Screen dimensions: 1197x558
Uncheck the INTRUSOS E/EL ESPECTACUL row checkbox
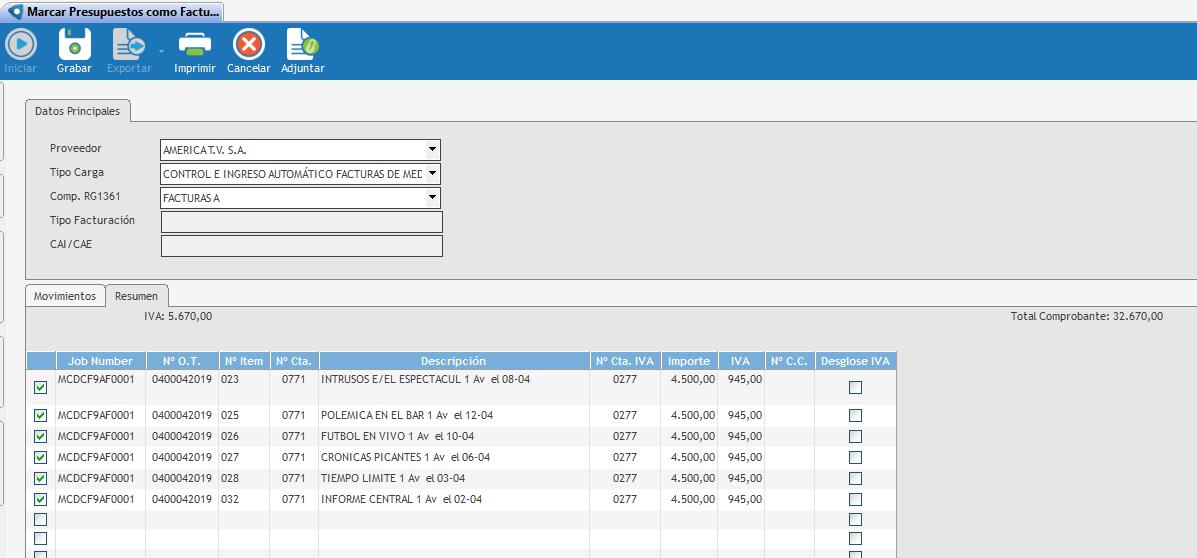tap(41, 388)
